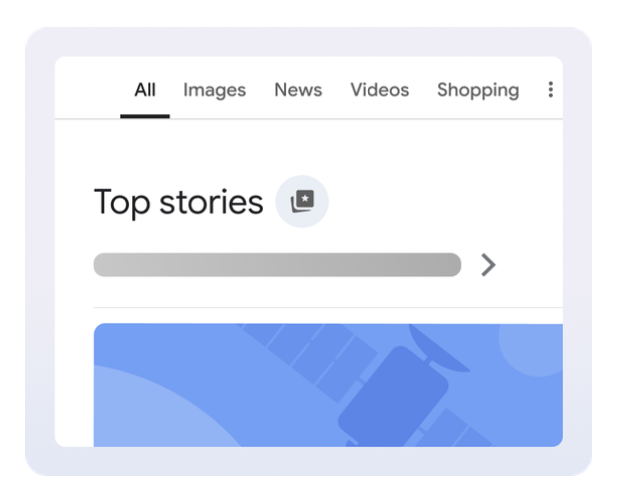
Task: Select the All tab
Action: pos(145,90)
